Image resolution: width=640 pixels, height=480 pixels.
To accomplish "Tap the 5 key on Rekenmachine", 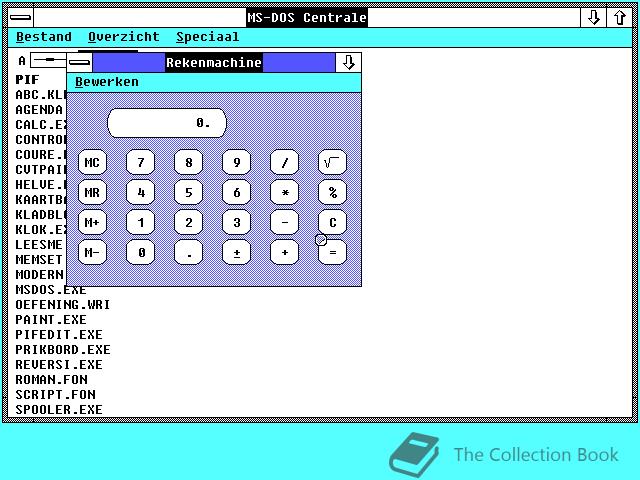I will (x=189, y=192).
